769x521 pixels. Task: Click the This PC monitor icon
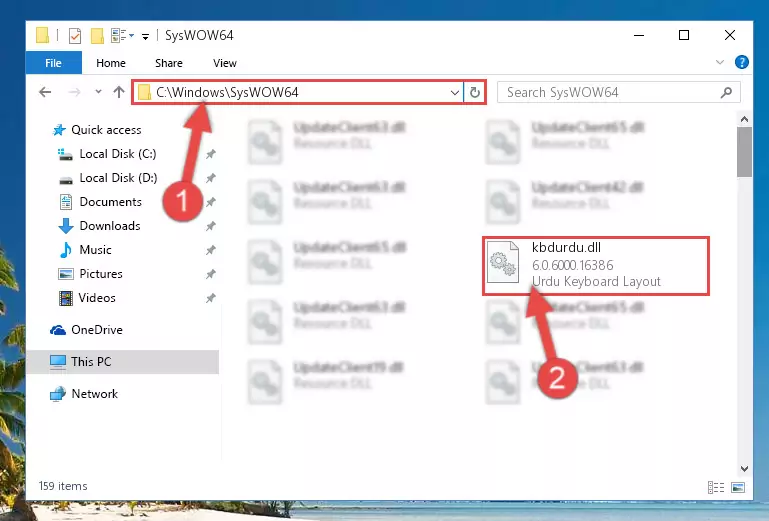click(58, 362)
